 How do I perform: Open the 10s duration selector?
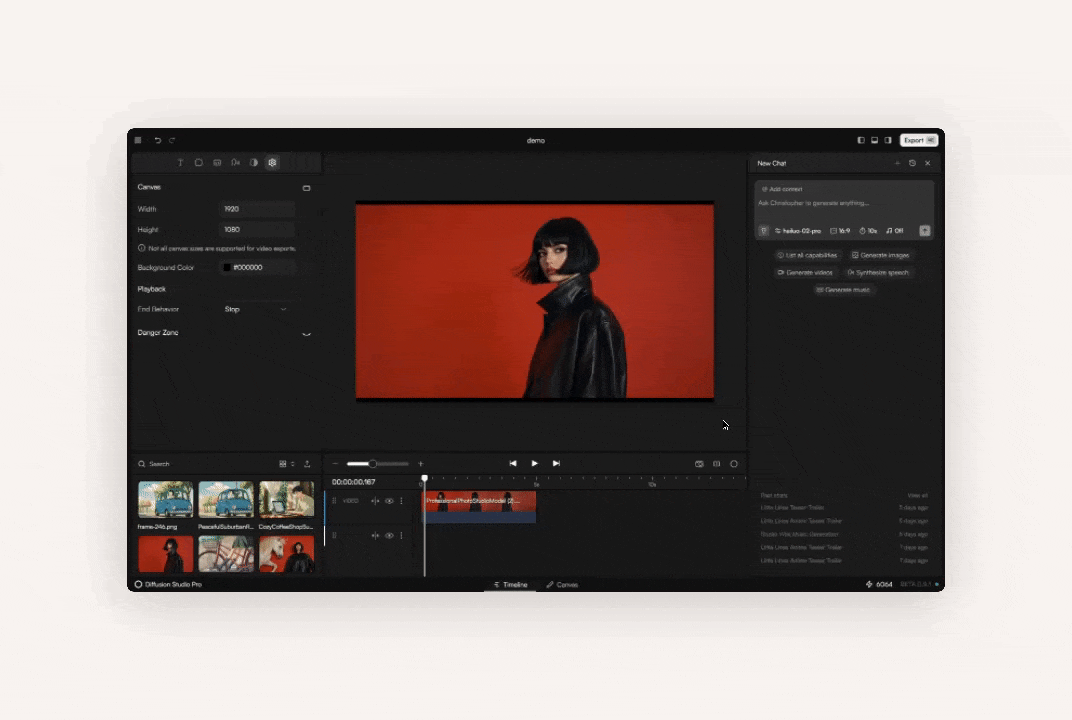pyautogui.click(x=868, y=231)
